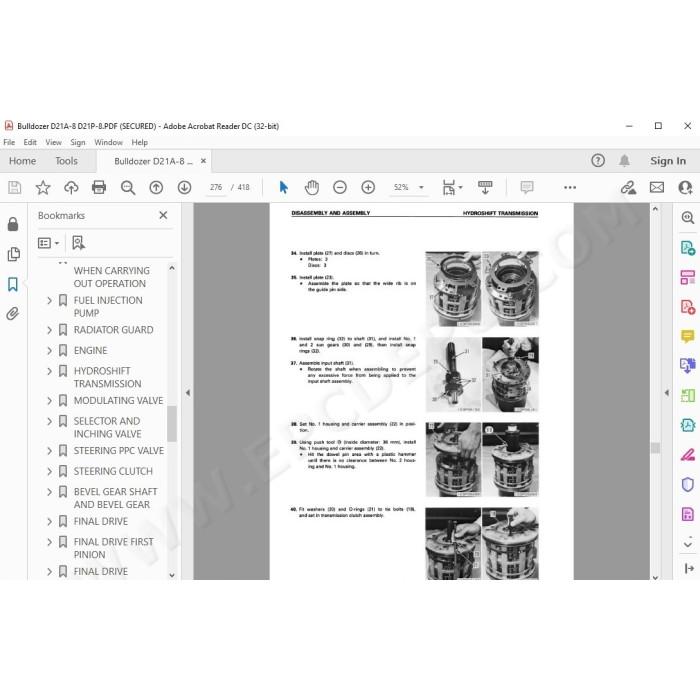The image size is (700, 700).
Task: Add document to starred favorites
Action: point(43,187)
